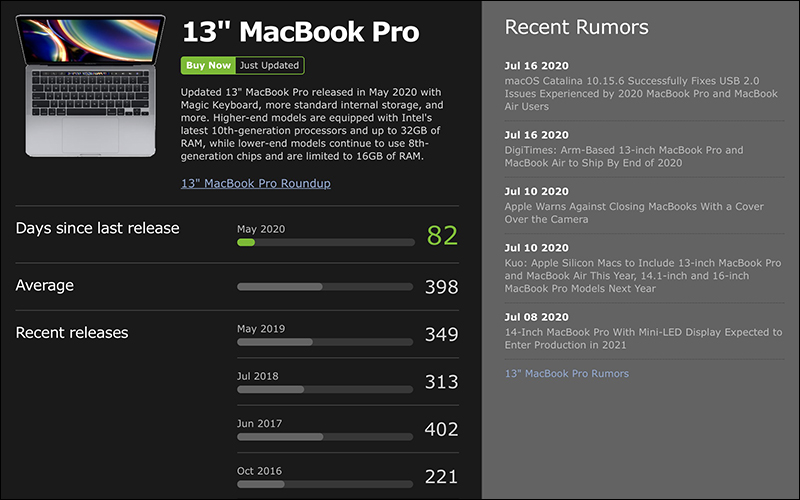This screenshot has height=500, width=800.
Task: Click the green 82 days count
Action: pyautogui.click(x=442, y=236)
